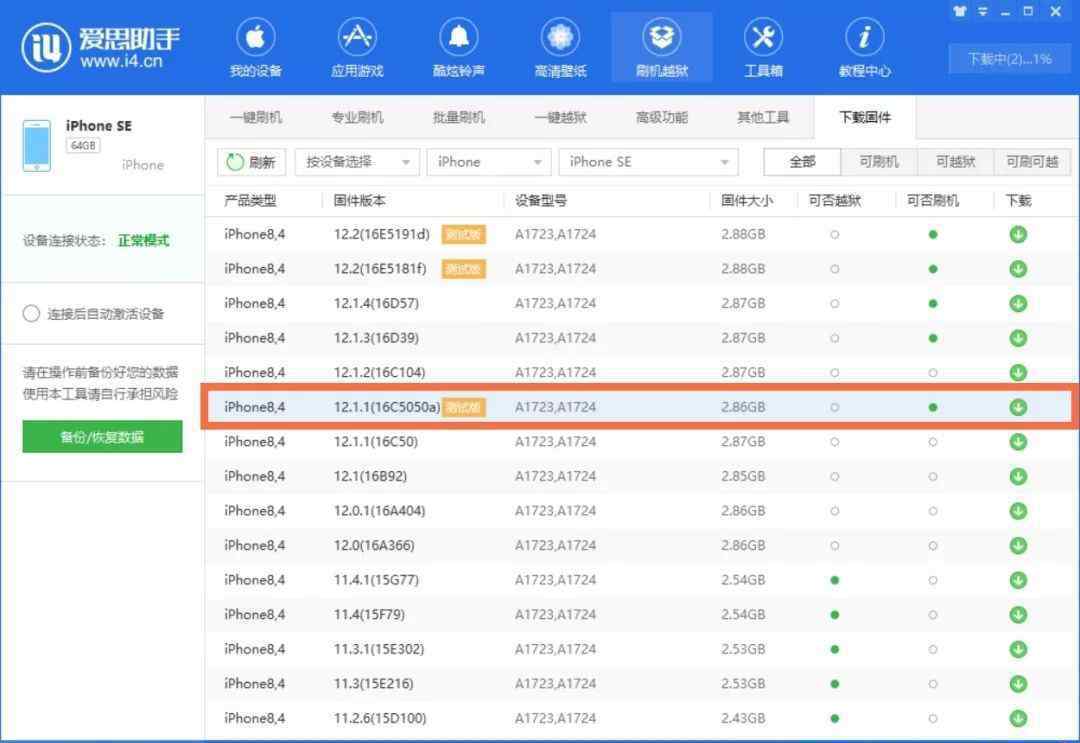1080x743 pixels.
Task: Download firmware 12.1.1(16C50)
Action: tap(1018, 441)
